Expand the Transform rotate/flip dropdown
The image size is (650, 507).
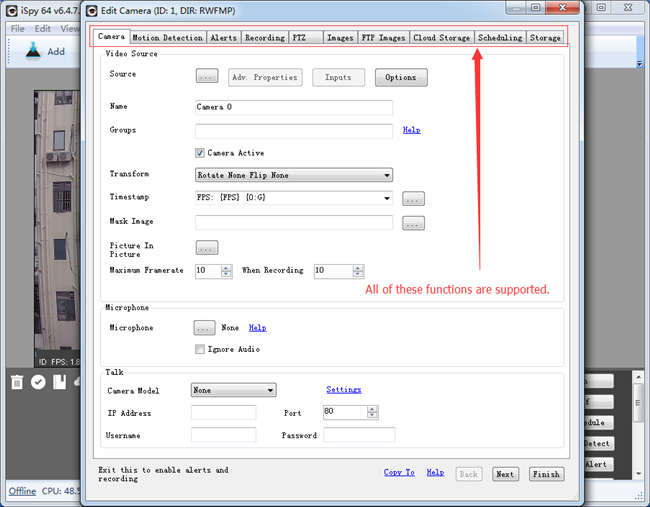tap(293, 175)
